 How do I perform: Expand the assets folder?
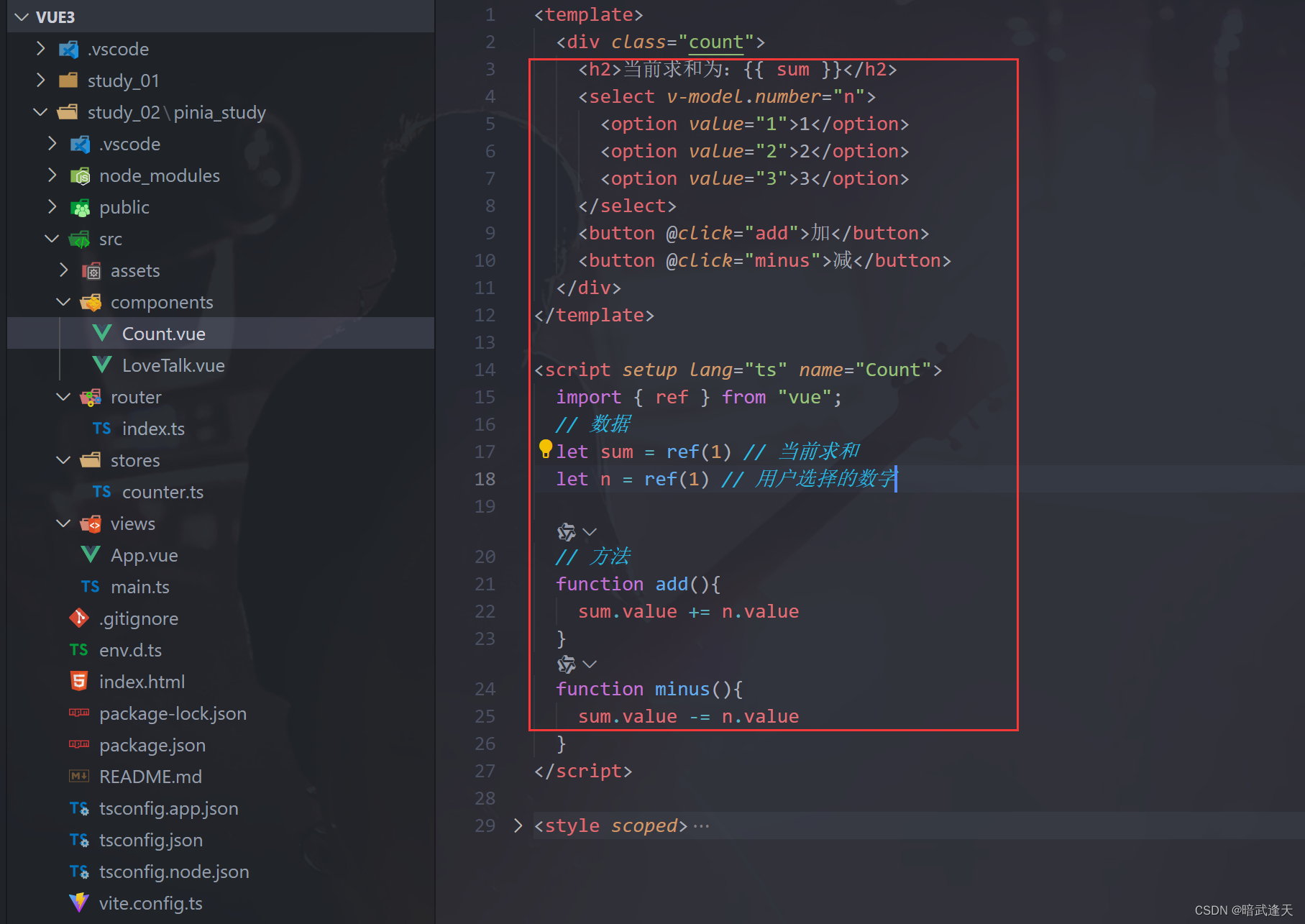(x=63, y=270)
